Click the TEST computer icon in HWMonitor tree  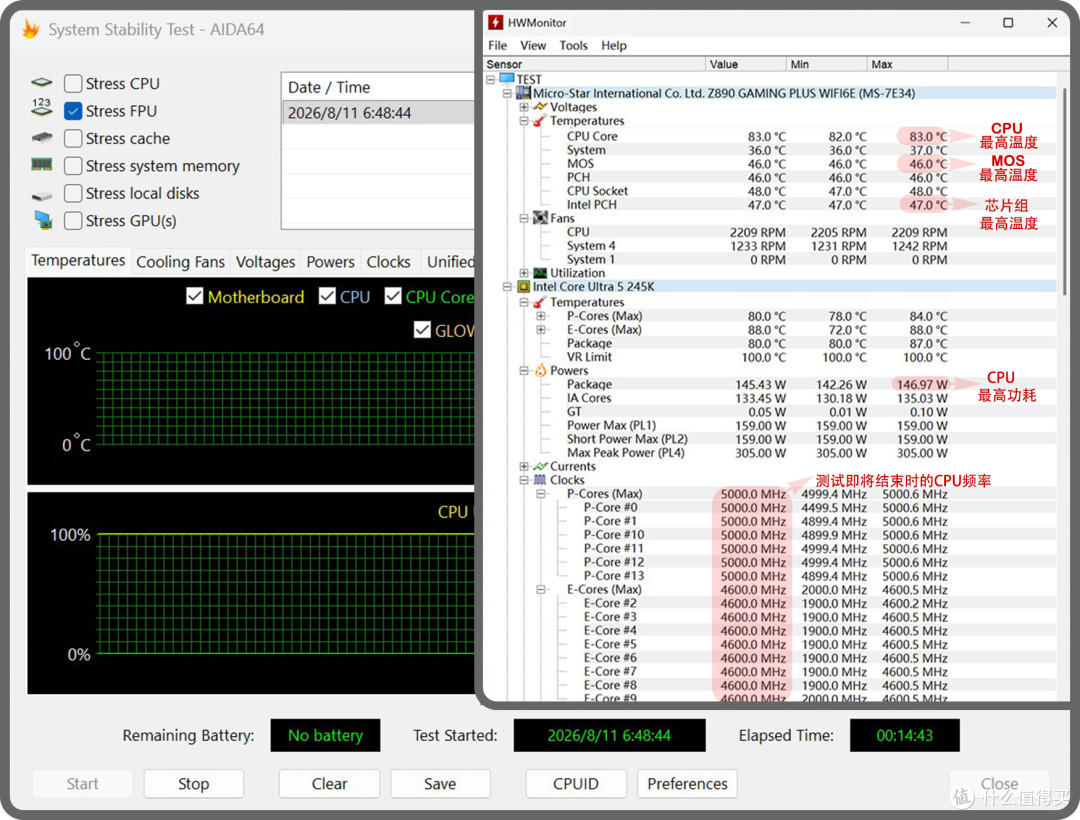(507, 78)
